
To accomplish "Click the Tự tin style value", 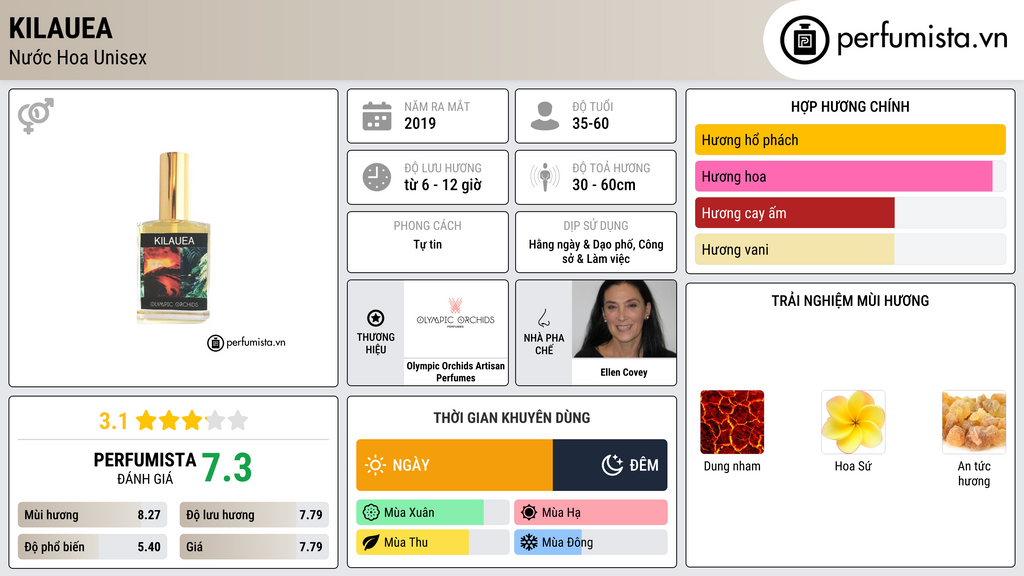I will point(428,244).
